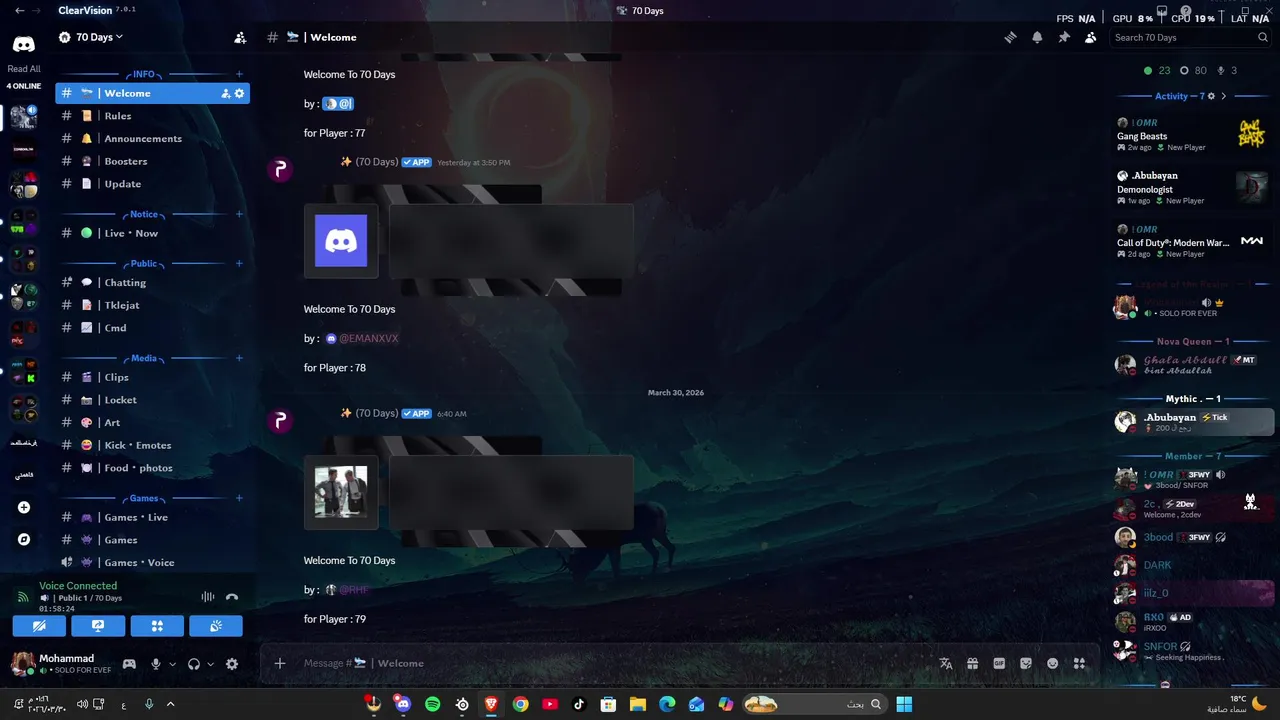Expand Activity section chevron arrow
Image resolution: width=1280 pixels, height=720 pixels.
[x=1223, y=96]
